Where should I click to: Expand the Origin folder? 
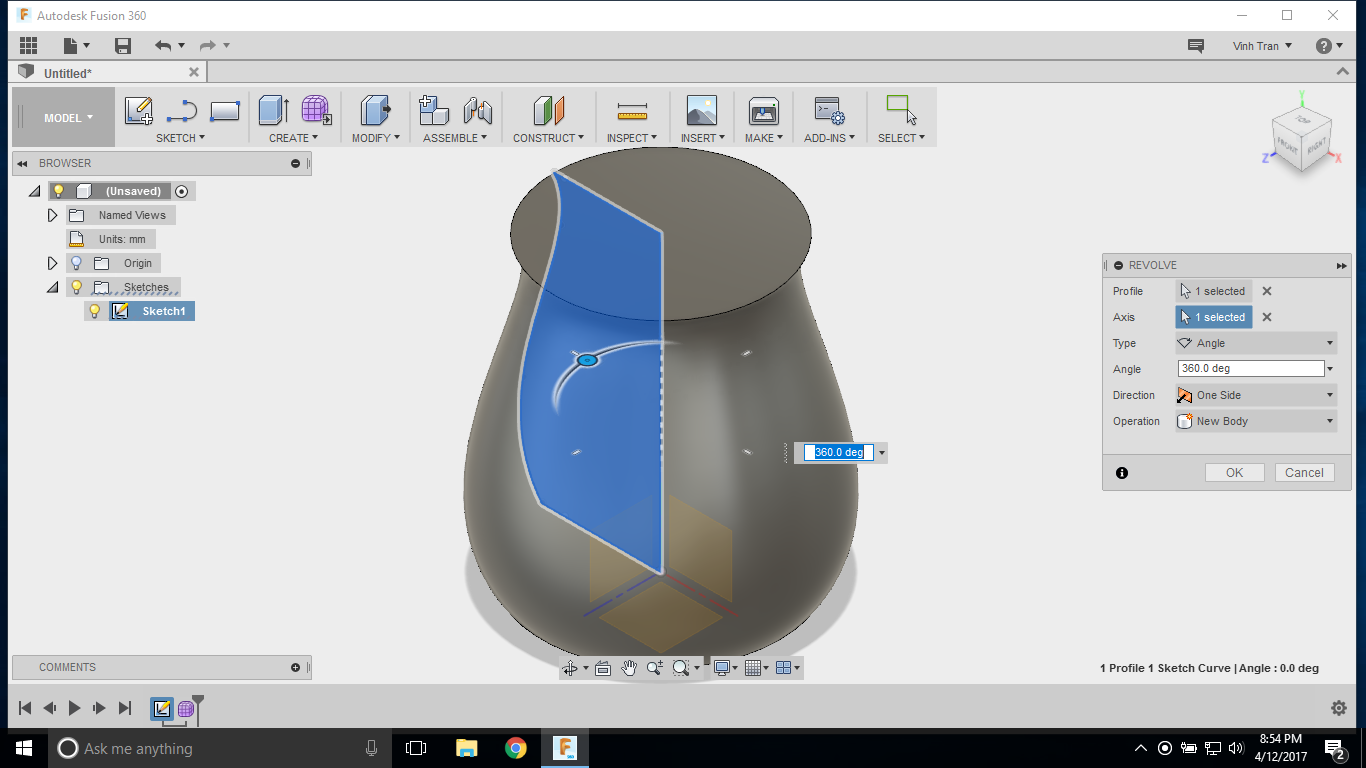pyautogui.click(x=53, y=263)
